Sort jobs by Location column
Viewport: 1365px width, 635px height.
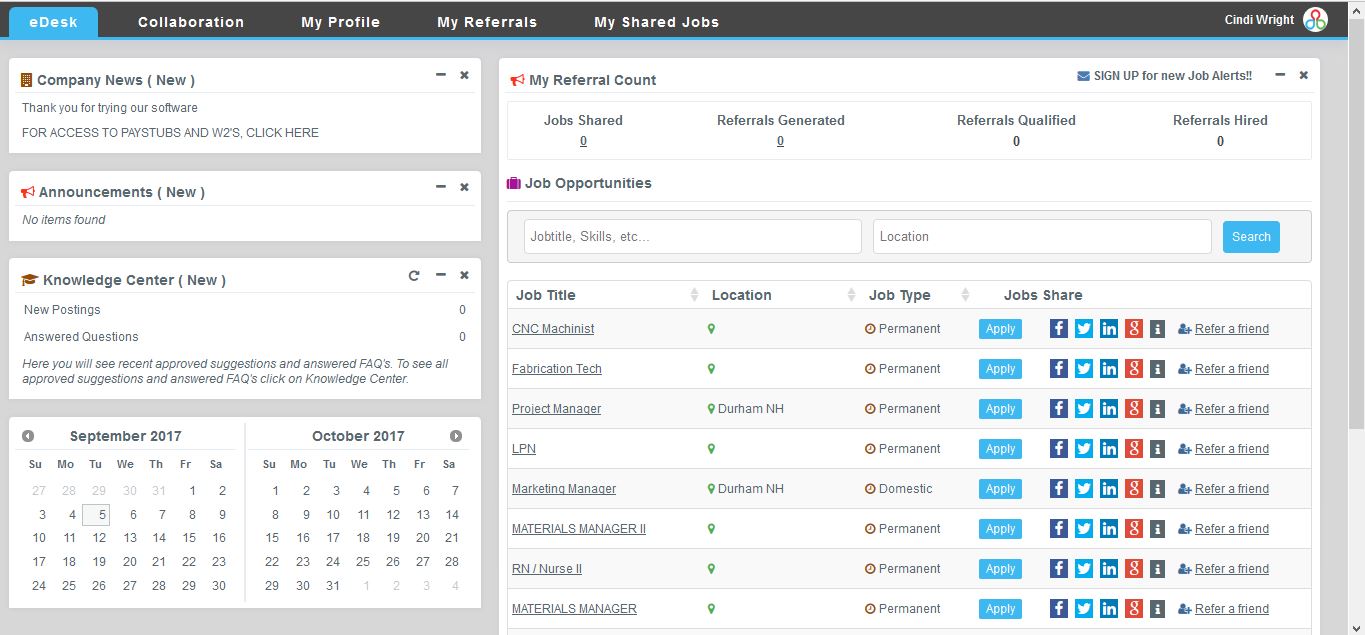point(851,295)
